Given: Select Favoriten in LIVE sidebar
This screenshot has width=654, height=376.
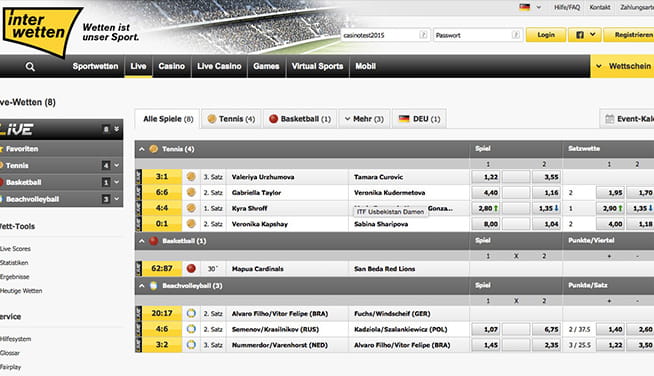Looking at the screenshot, I should tap(61, 149).
